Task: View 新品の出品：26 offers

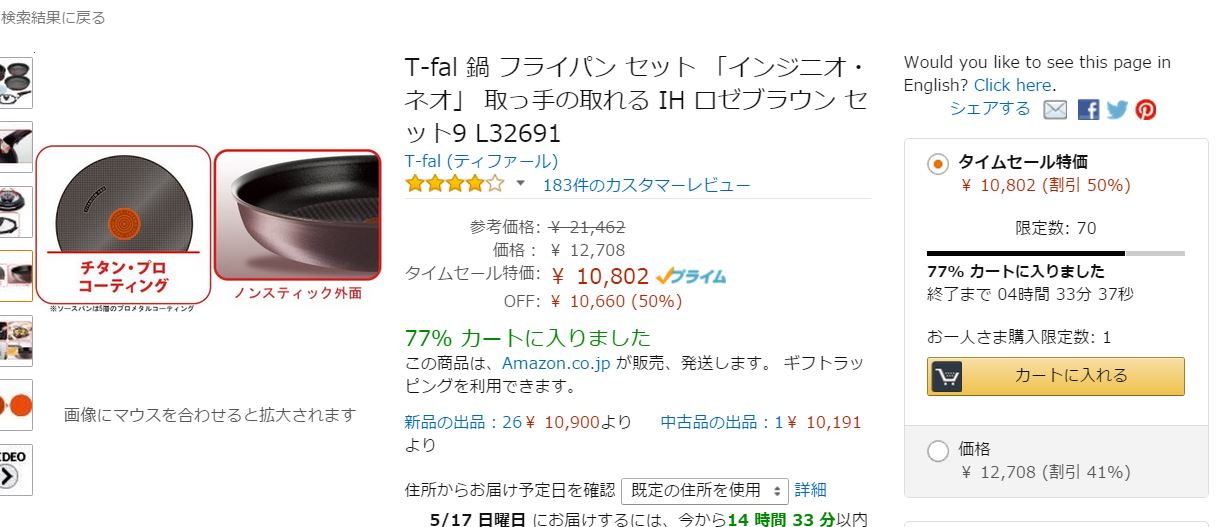Action: point(463,422)
